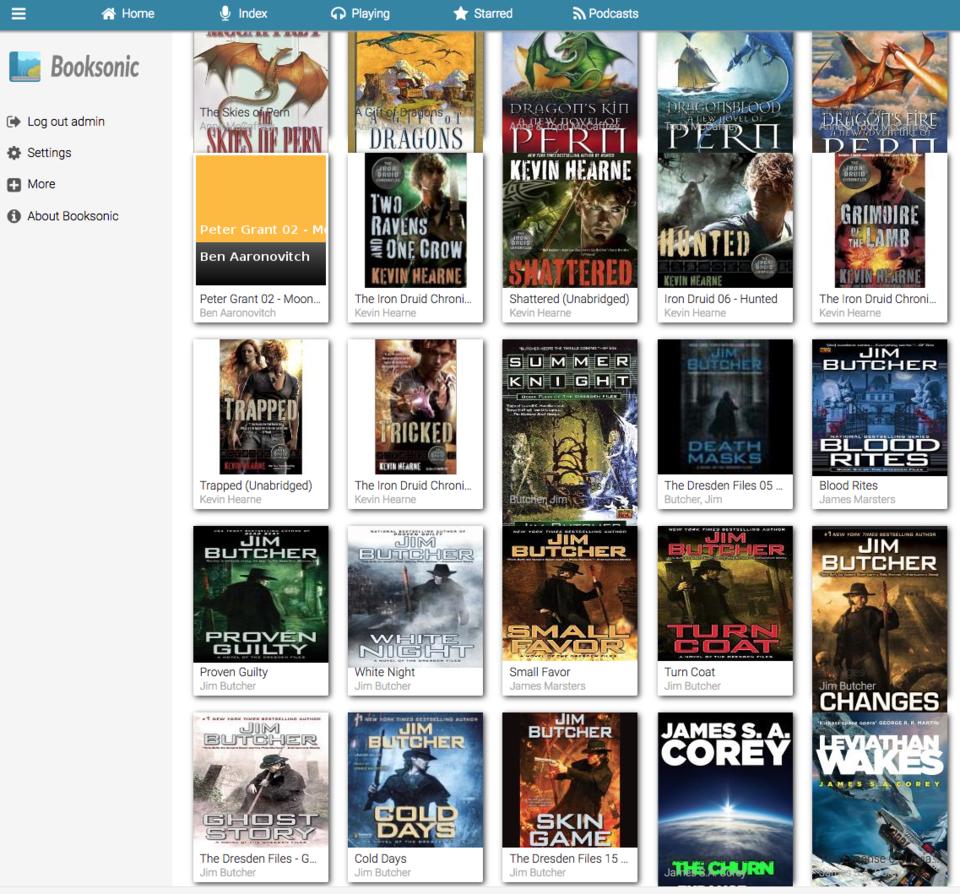Expand the More plus icon
The image size is (960, 894).
point(14,185)
